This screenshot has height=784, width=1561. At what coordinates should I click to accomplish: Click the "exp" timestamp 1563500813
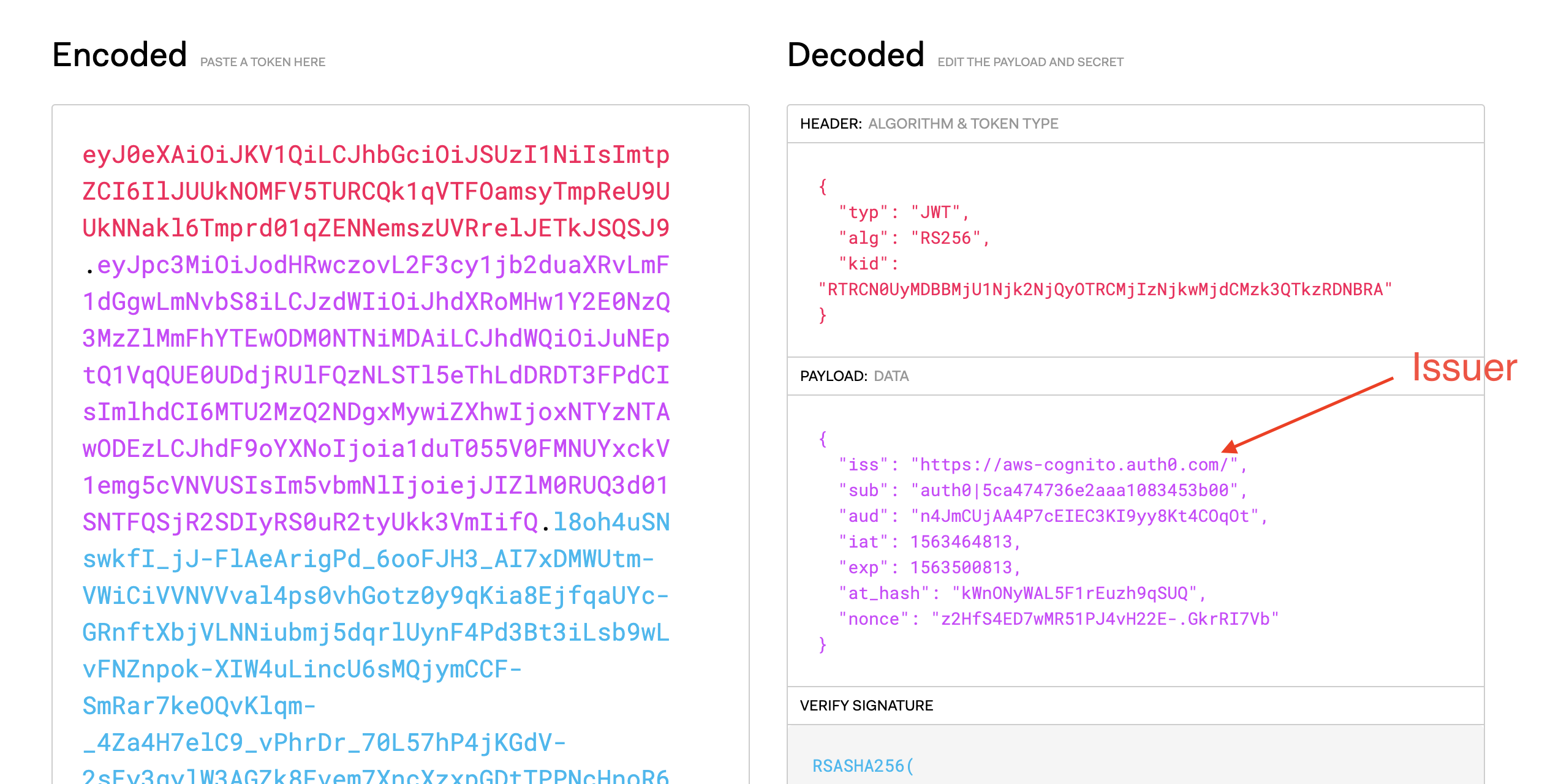961,568
